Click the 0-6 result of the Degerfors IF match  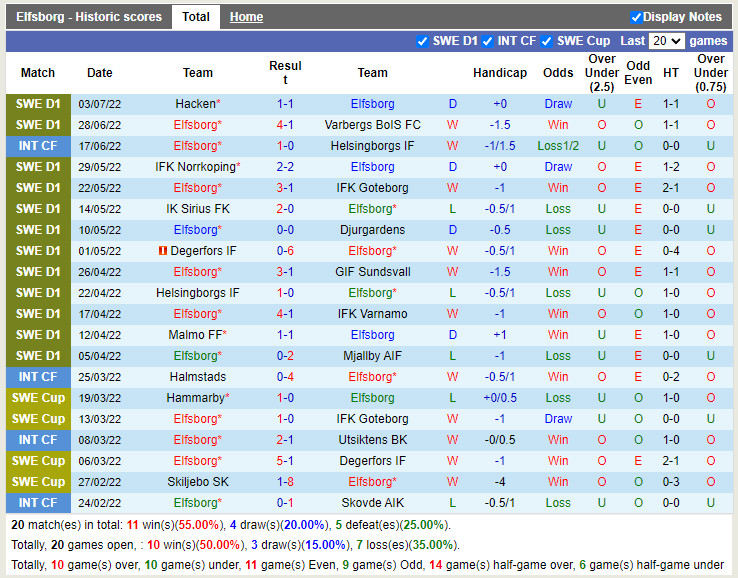click(285, 251)
